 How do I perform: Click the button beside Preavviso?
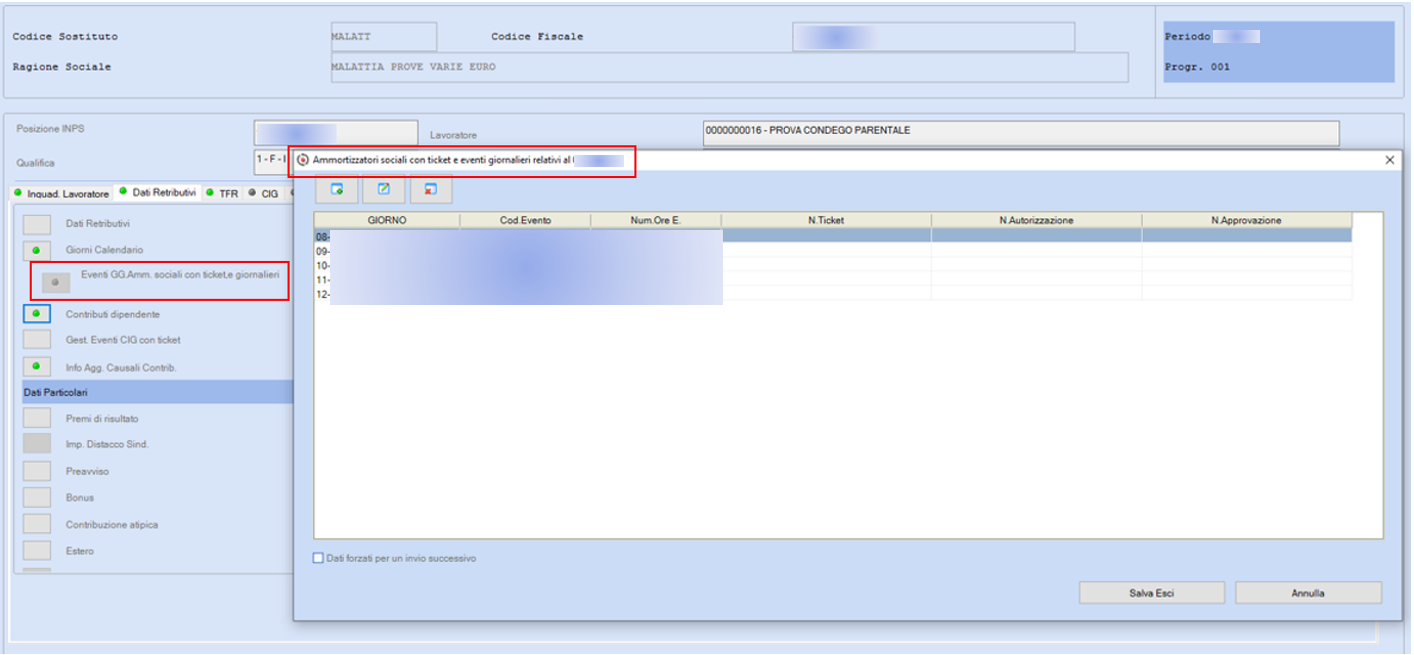(x=37, y=471)
